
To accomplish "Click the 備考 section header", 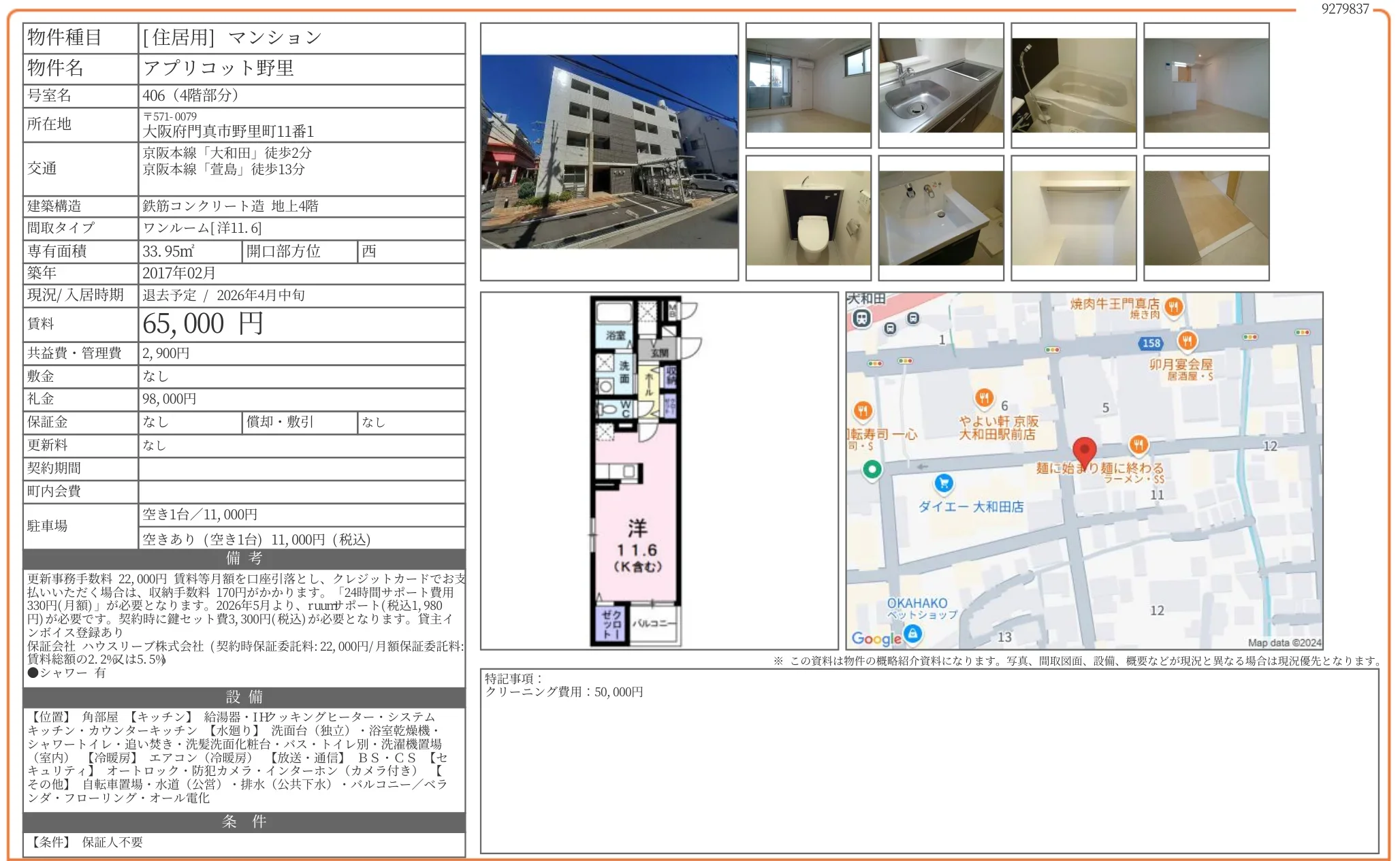I will (244, 559).
